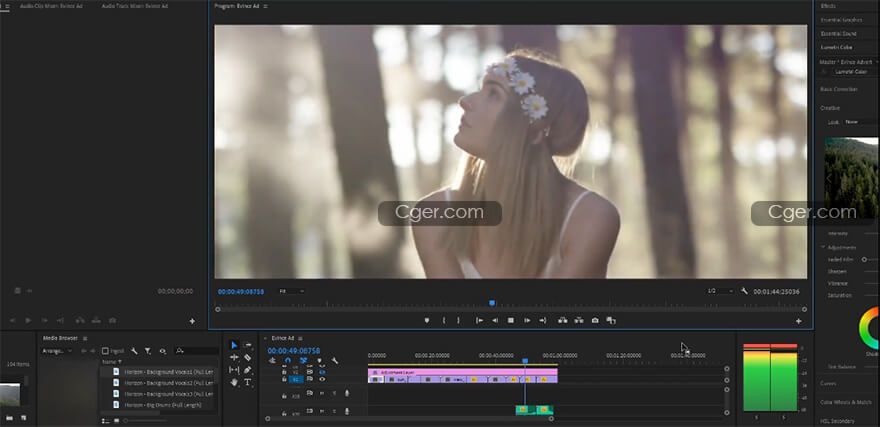Screen dimensions: 880x427
Task: Adjust the Faded Film slider
Action: point(864,259)
